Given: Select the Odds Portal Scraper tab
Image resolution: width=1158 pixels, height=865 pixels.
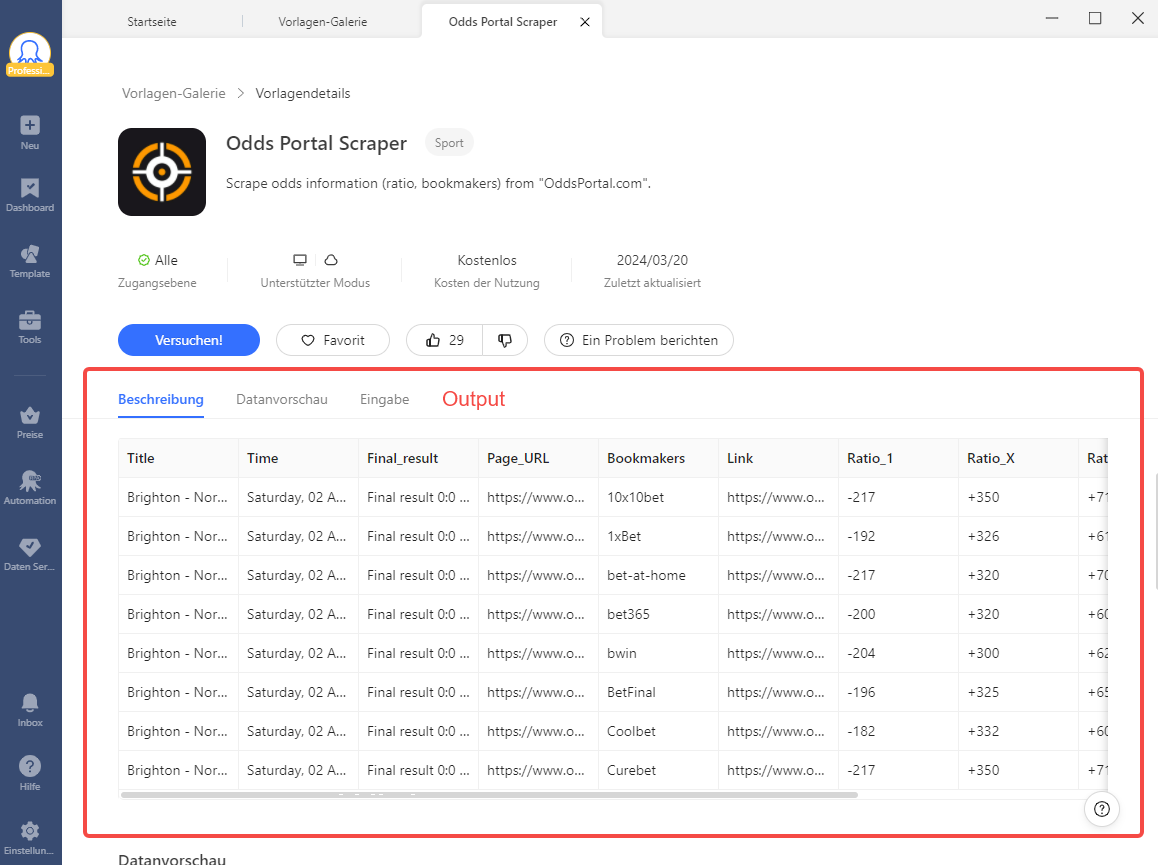Looking at the screenshot, I should click(x=503, y=21).
